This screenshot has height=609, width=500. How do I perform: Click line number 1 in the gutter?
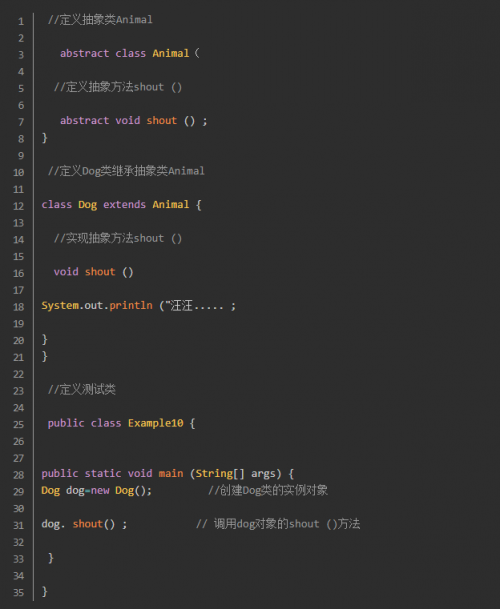pos(21,21)
